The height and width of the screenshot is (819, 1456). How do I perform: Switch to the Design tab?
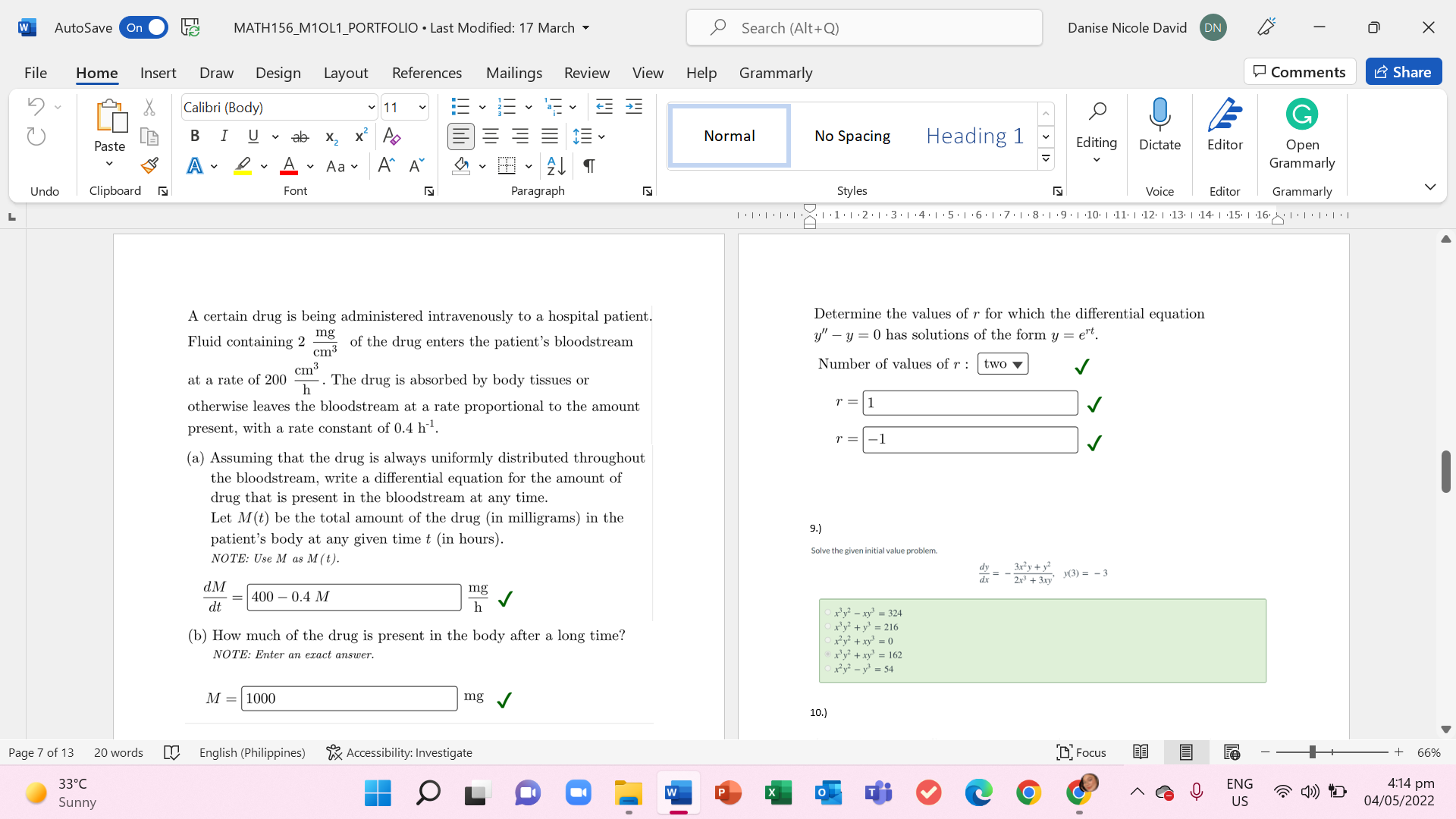278,73
